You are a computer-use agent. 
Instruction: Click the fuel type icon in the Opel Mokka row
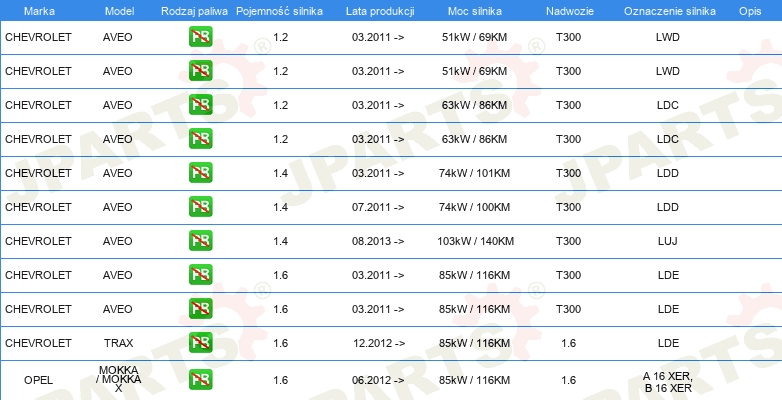click(200, 380)
